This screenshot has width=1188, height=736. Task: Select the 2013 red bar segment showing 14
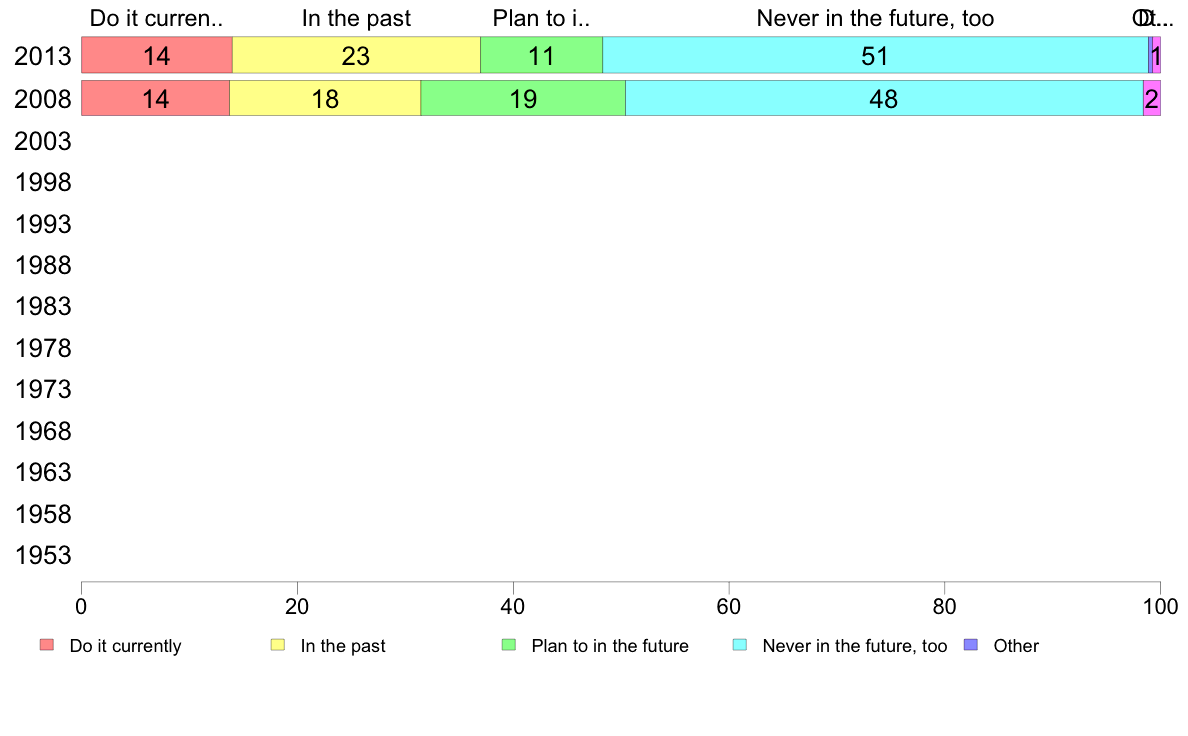tap(157, 55)
